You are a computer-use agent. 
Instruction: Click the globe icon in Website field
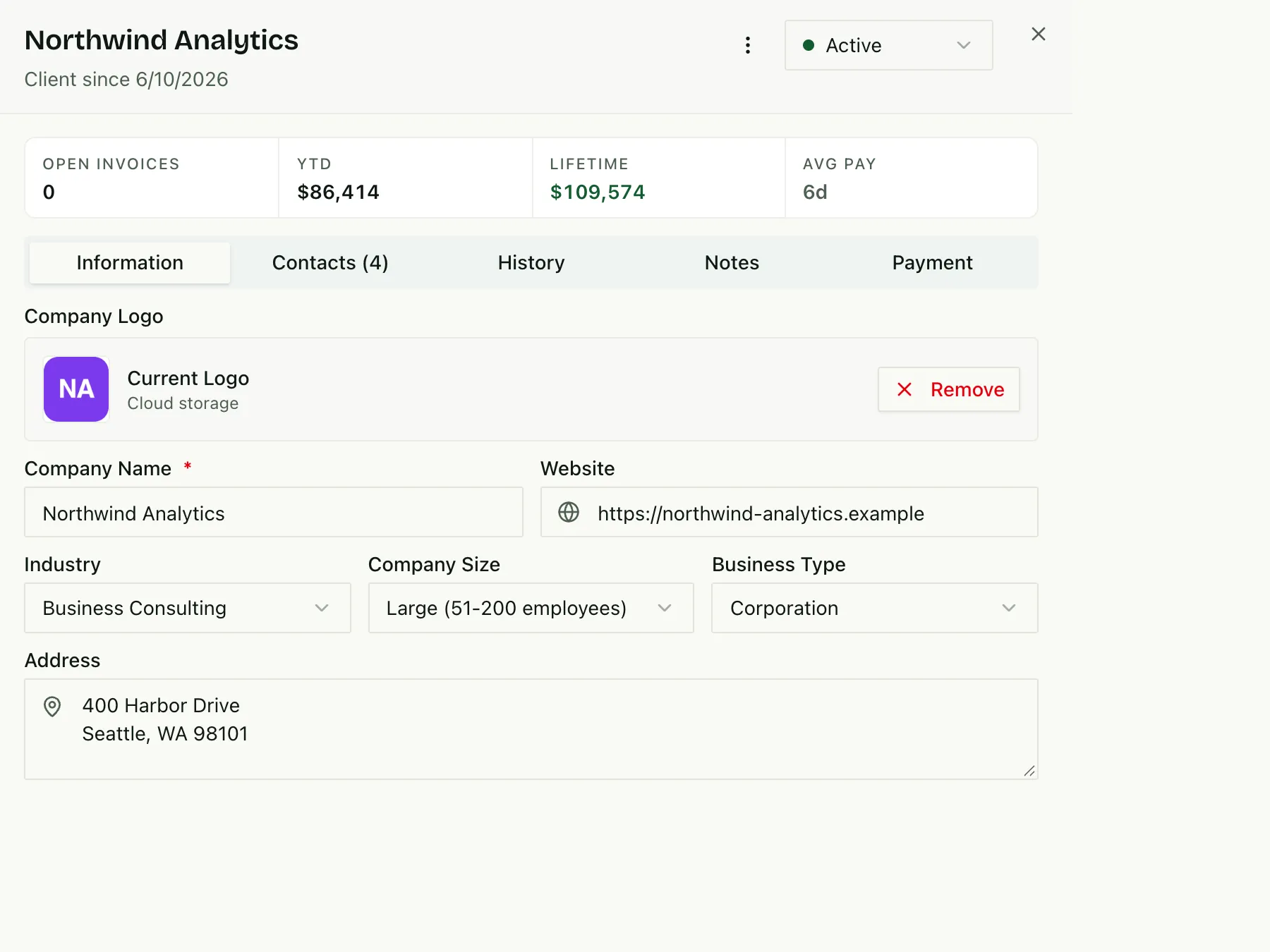click(569, 512)
